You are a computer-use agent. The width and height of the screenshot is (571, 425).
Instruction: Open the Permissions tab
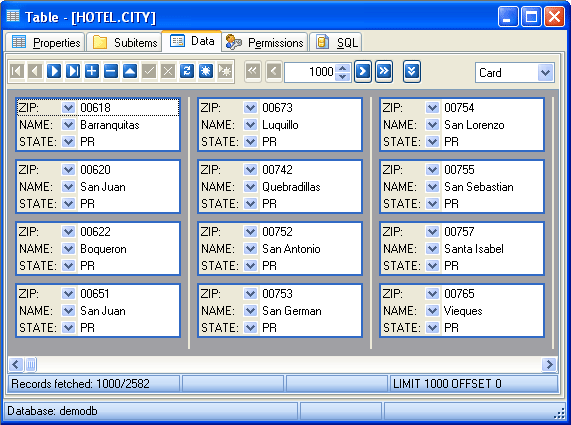[264, 43]
